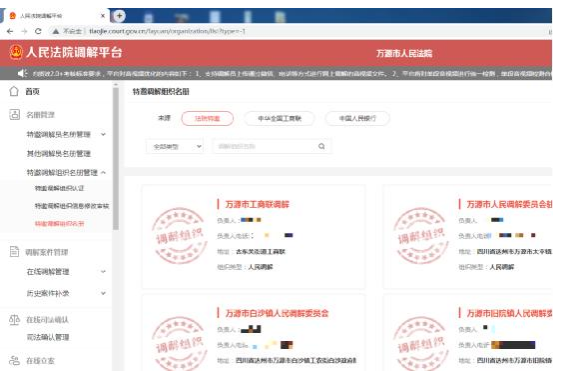Click the search magnifier icon
574x392 pixels.
point(321,146)
